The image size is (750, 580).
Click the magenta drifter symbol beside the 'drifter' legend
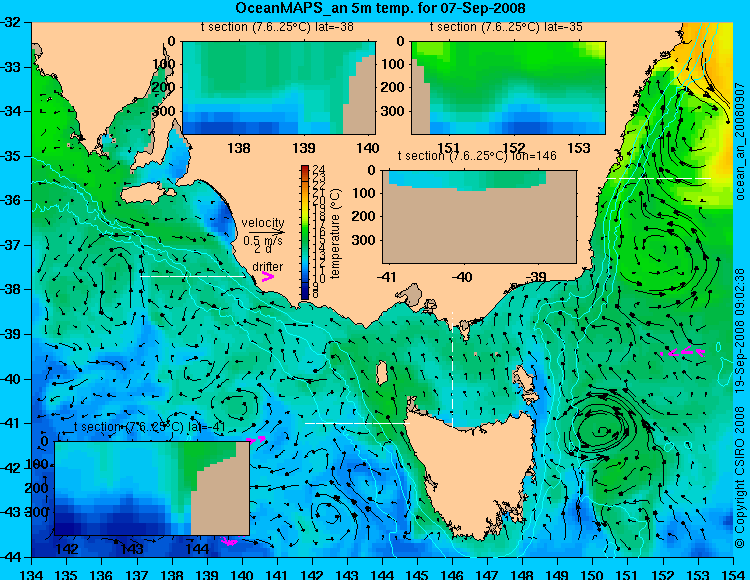pos(267,277)
